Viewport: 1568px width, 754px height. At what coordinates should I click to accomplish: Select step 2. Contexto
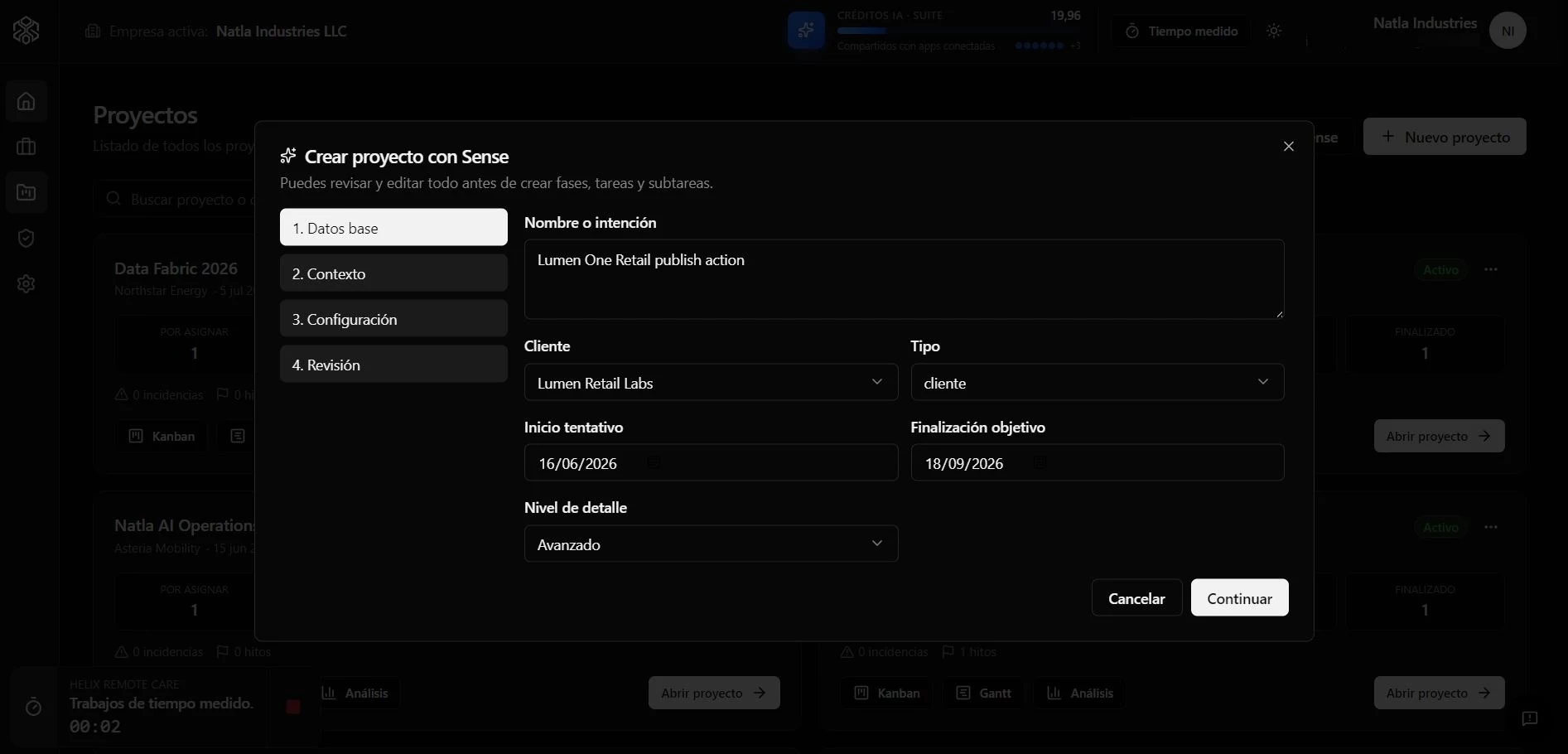pyautogui.click(x=393, y=273)
